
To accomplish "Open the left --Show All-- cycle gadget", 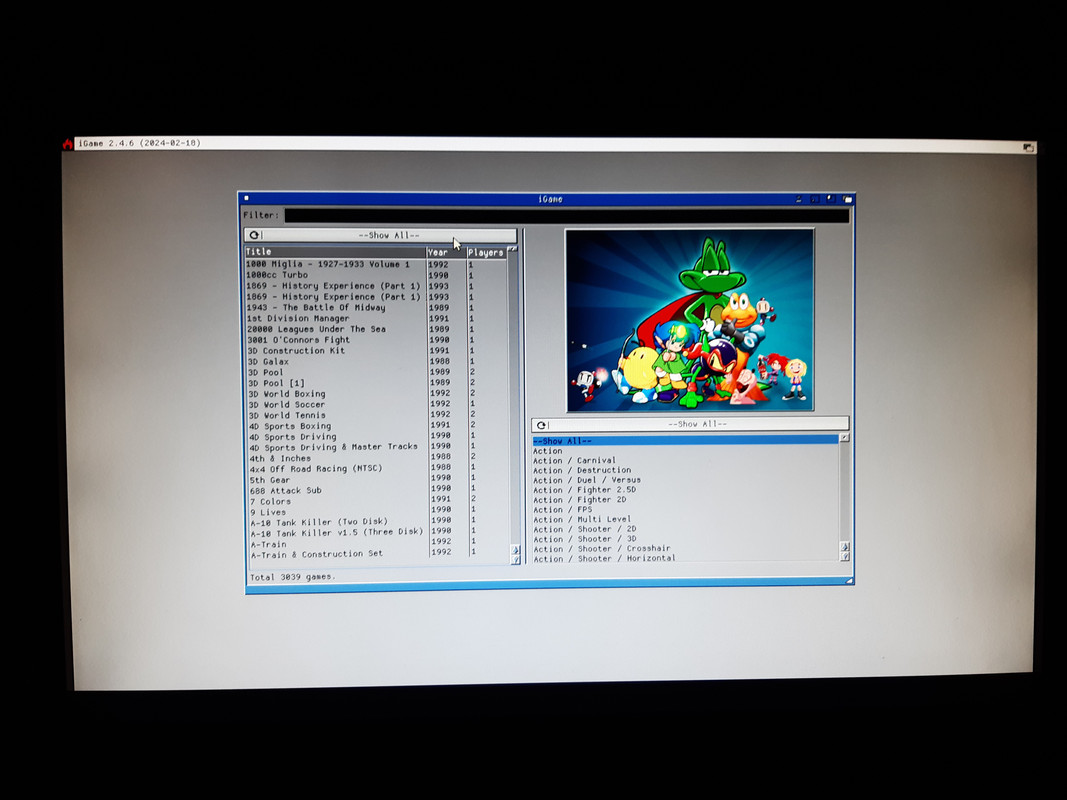I will (380, 235).
